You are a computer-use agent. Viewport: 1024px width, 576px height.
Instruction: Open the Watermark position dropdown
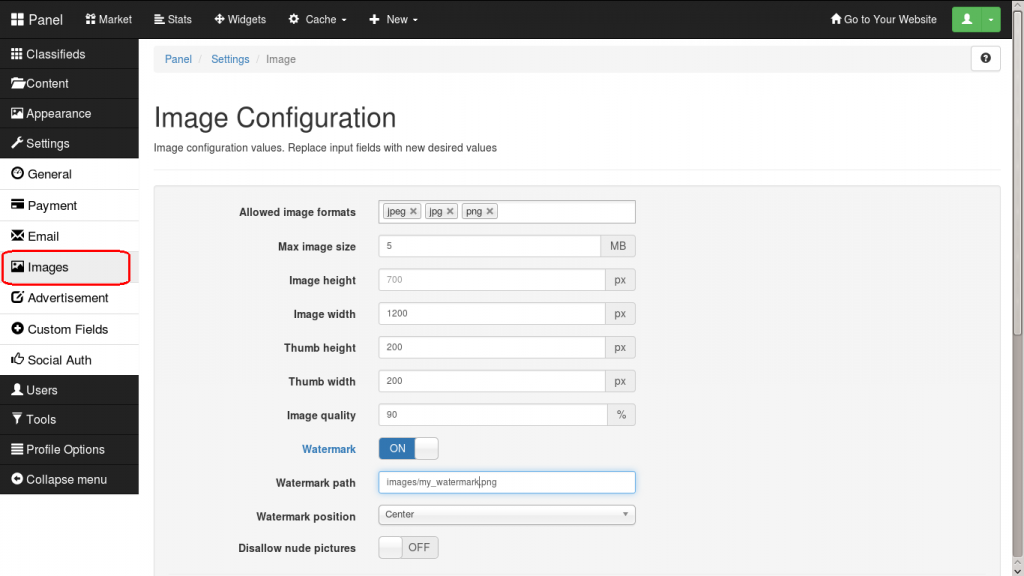pos(506,514)
